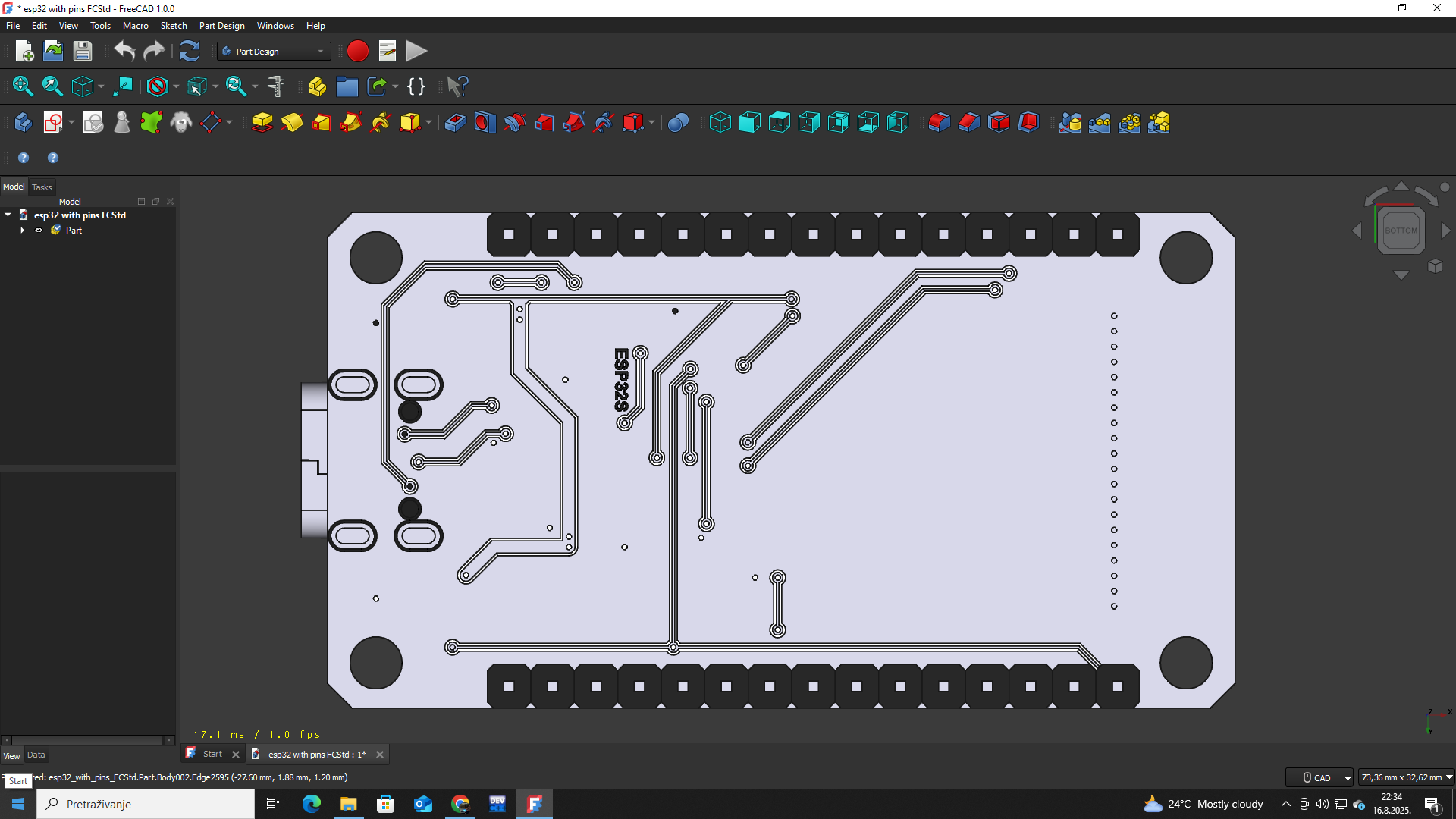1456x819 pixels.
Task: Select the Revolution tool icon
Action: click(292, 122)
